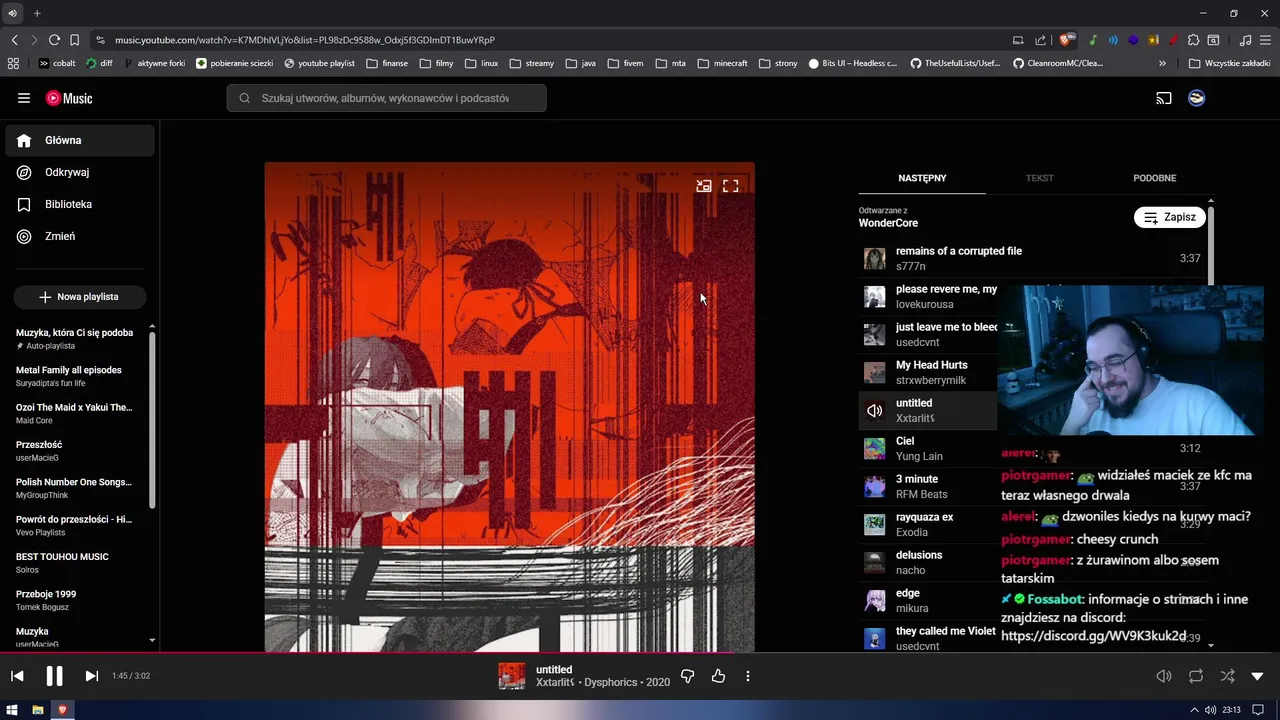Click the remains of a corrupted file thumbnail
1280x720 pixels.
[x=875, y=259]
